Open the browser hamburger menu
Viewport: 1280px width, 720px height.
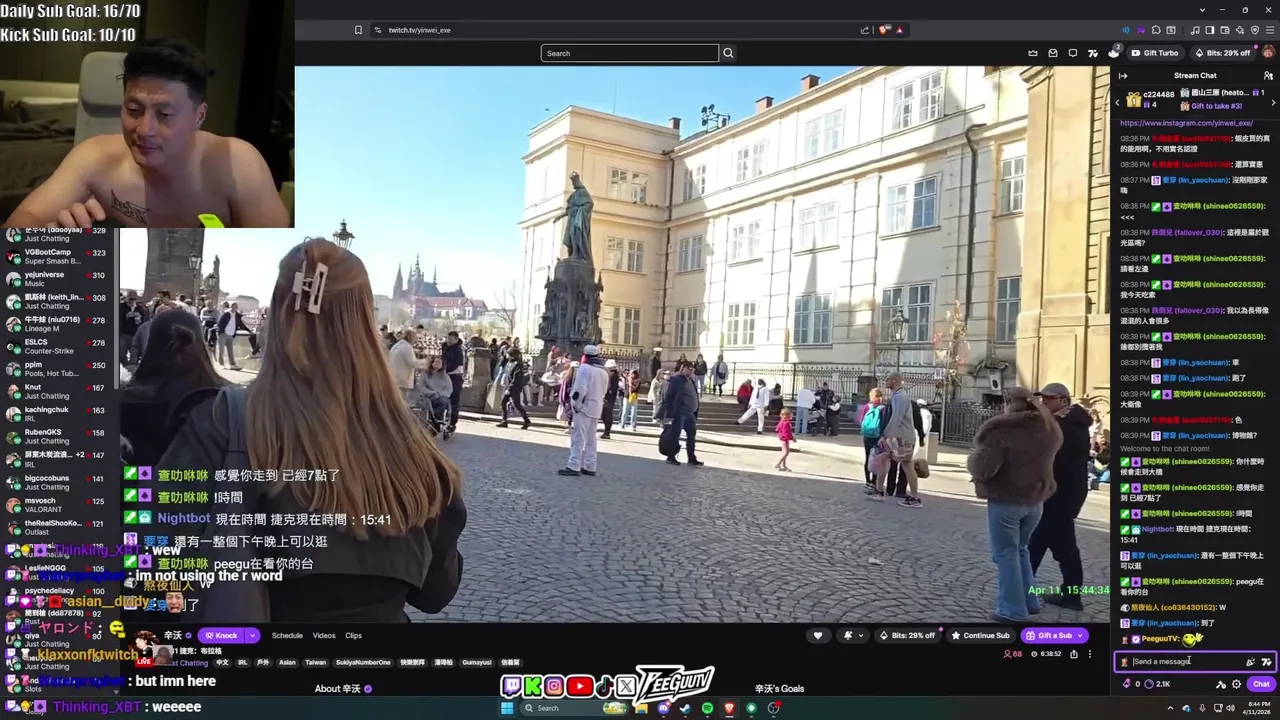[x=1268, y=30]
